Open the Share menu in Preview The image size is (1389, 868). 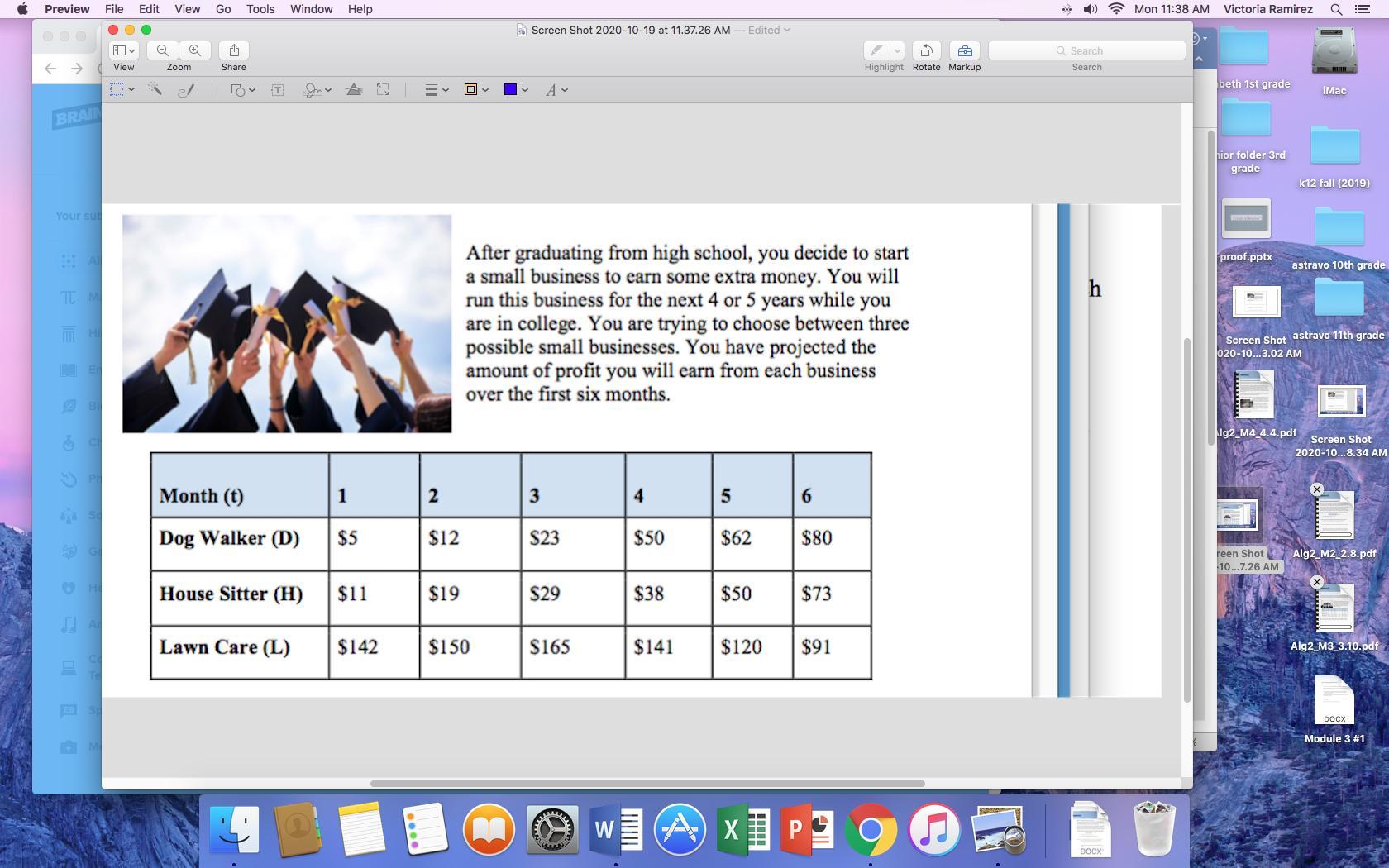234,50
